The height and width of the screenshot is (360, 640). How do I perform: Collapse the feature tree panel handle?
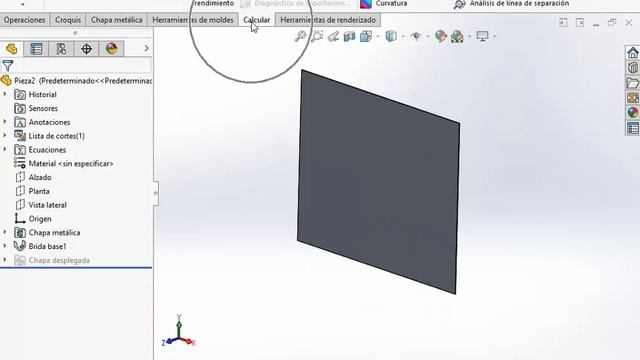pyautogui.click(x=156, y=193)
